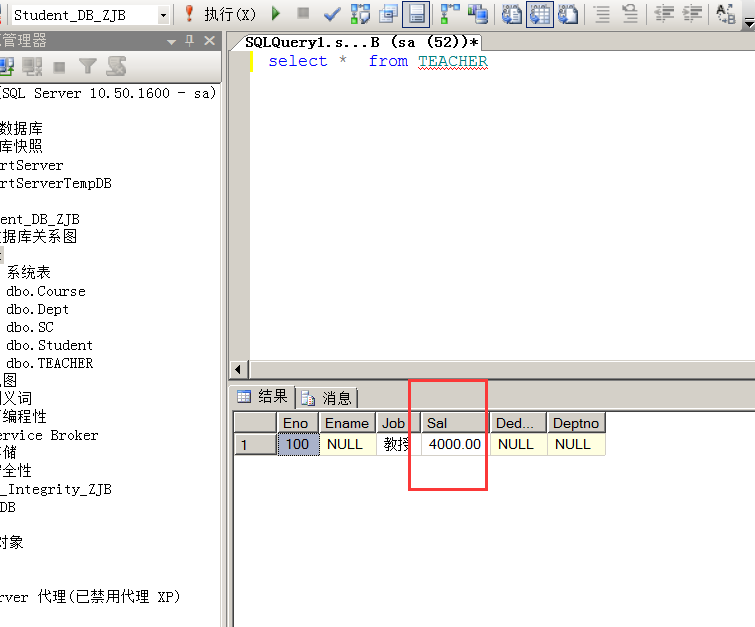Open the Student_DB_ZJB database dropdown
Viewport: 755px width, 627px height.
point(163,15)
